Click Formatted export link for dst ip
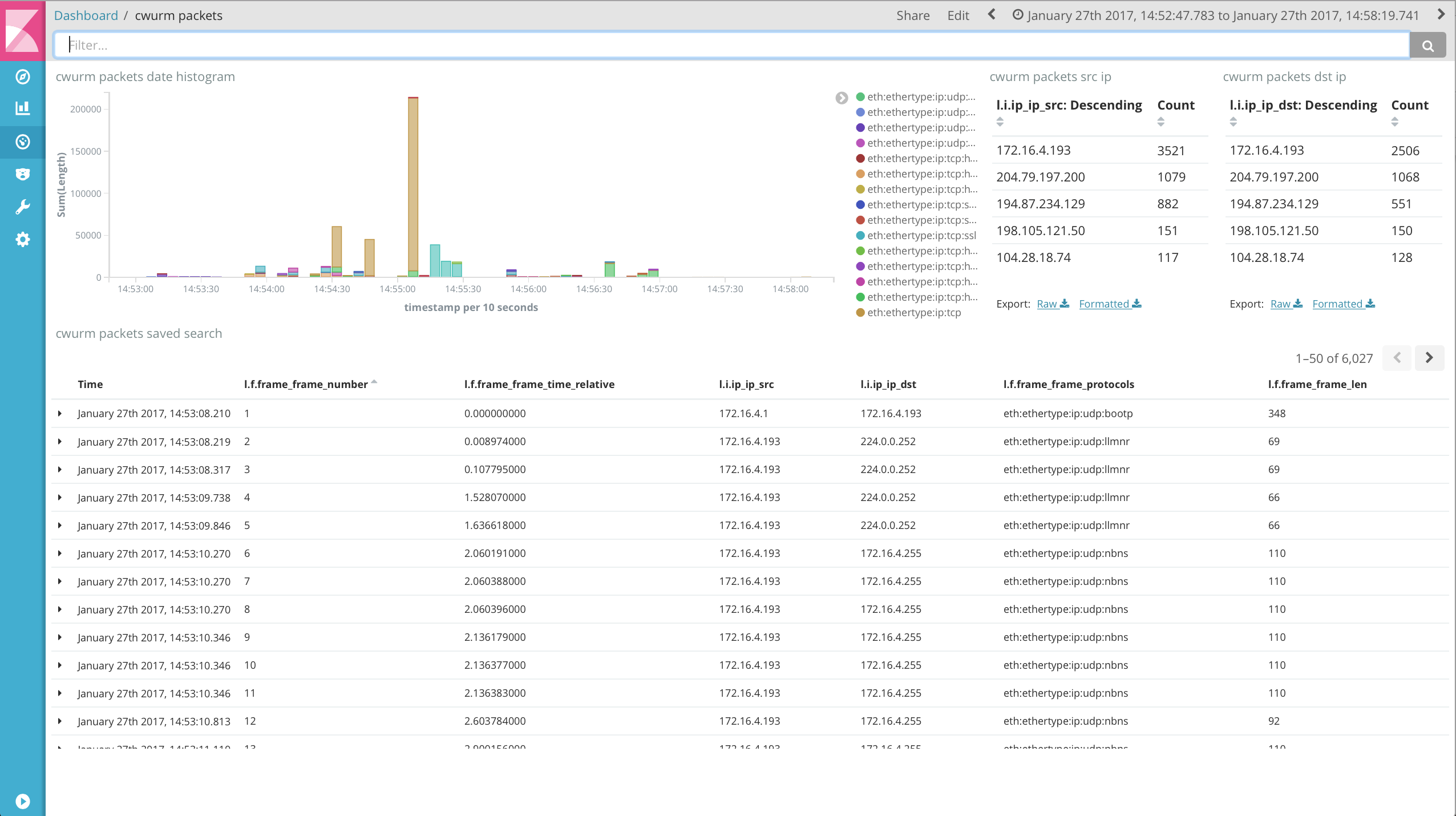Screen dimensions: 1456x816 1340,303
